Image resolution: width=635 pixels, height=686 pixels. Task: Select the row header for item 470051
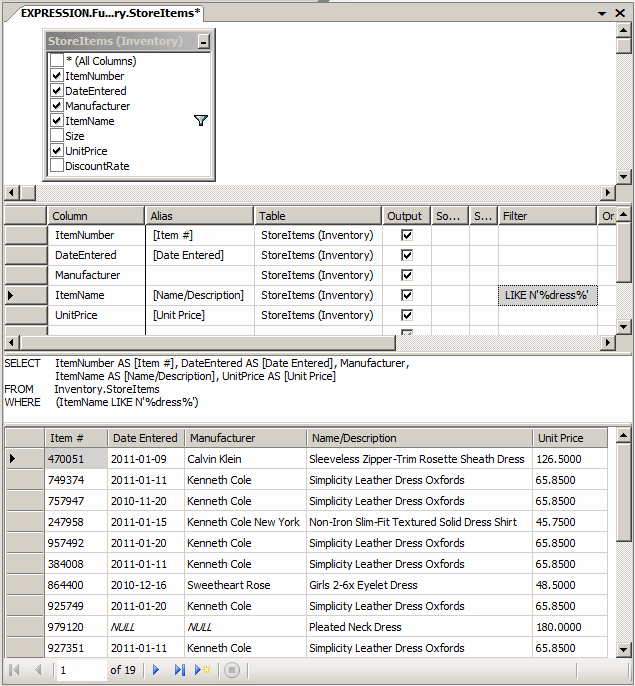tap(25, 458)
